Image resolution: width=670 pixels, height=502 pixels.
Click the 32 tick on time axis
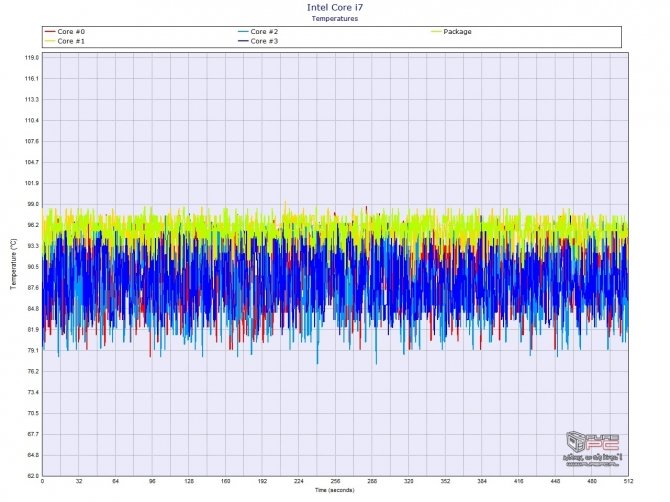(x=79, y=481)
